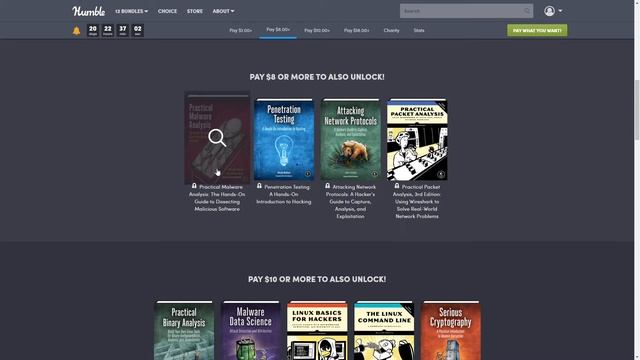Open Attacking Network Protocols book cover
The width and height of the screenshot is (640, 360).
click(350, 139)
